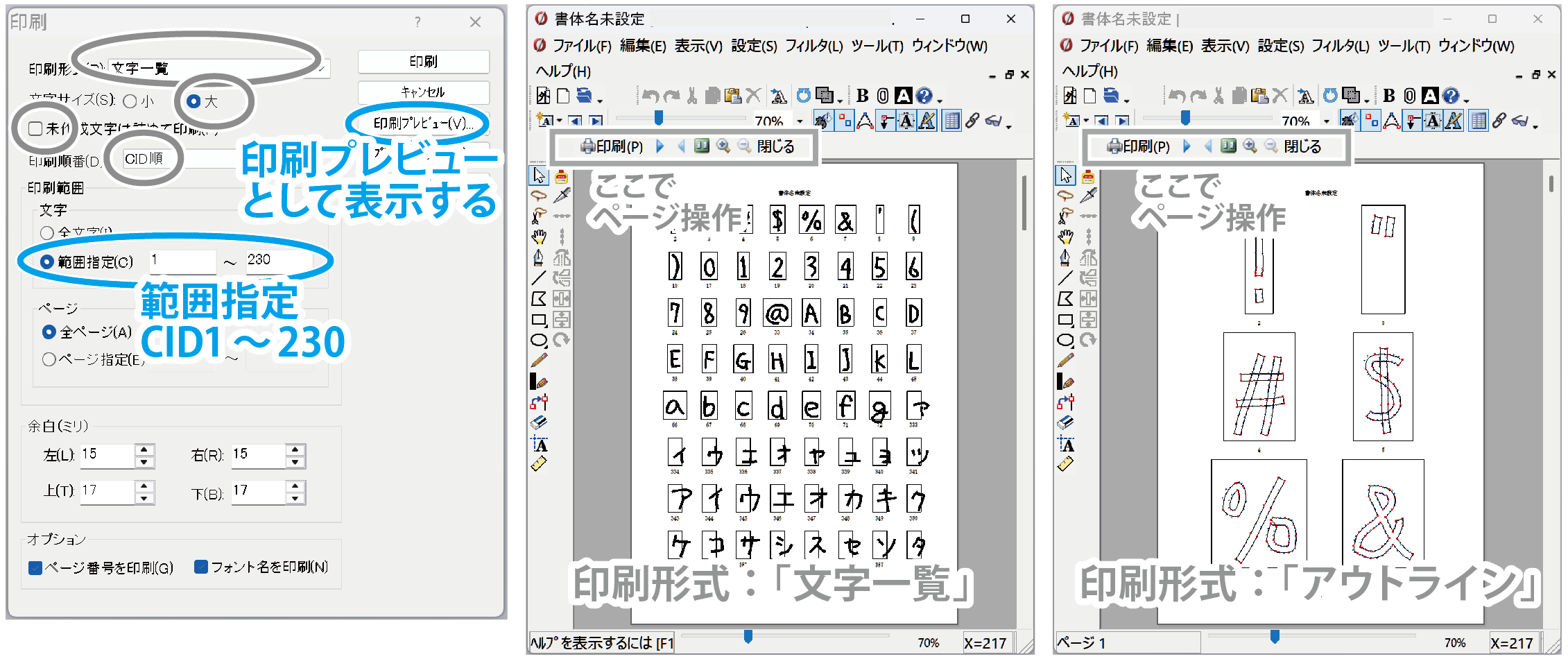
Task: Pick the hand tool in outline preview window
Action: tap(1066, 237)
